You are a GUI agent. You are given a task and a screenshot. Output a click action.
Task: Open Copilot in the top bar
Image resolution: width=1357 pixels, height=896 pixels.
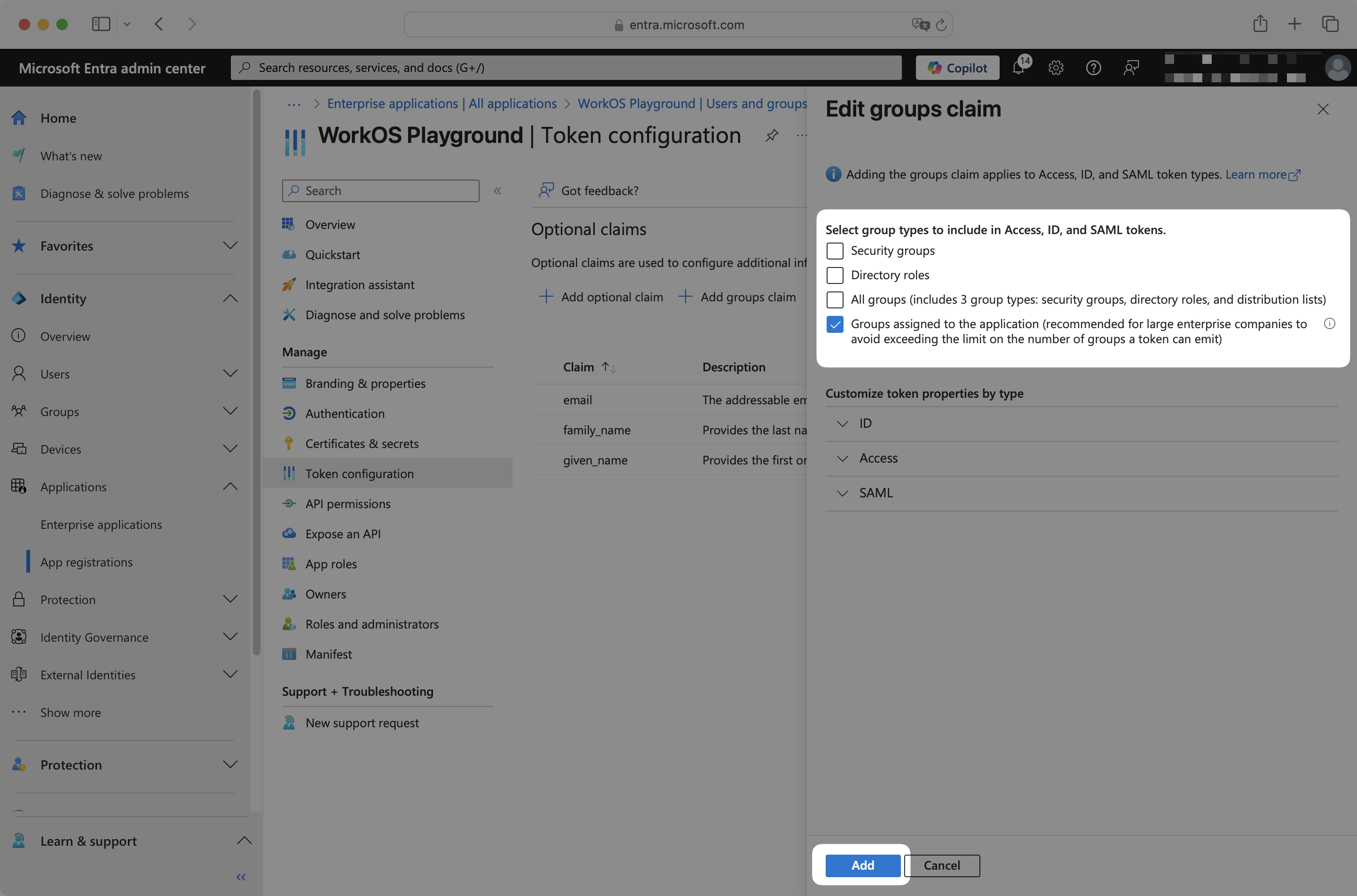[957, 67]
